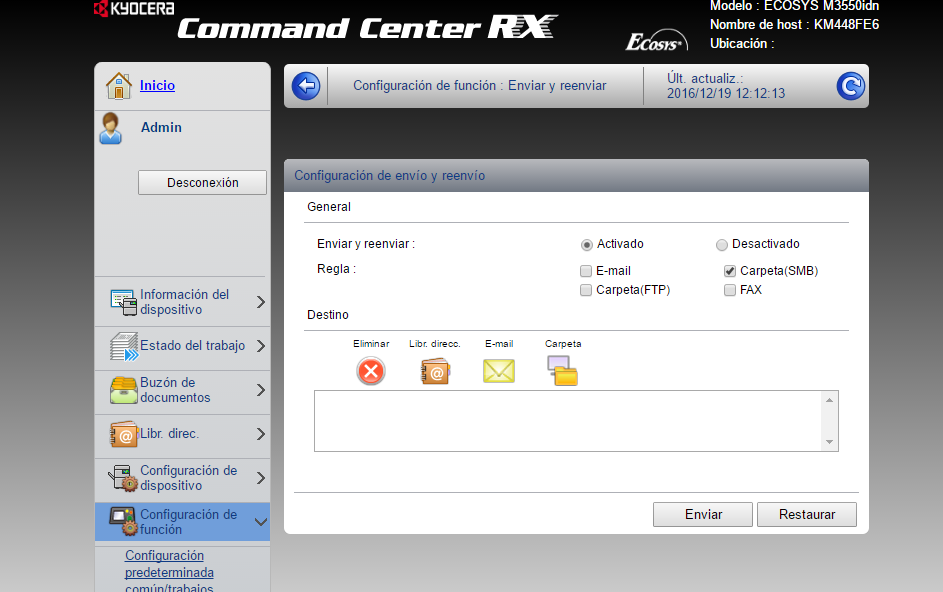Enable the Carpeta(FTP) rule checkbox

click(x=586, y=291)
